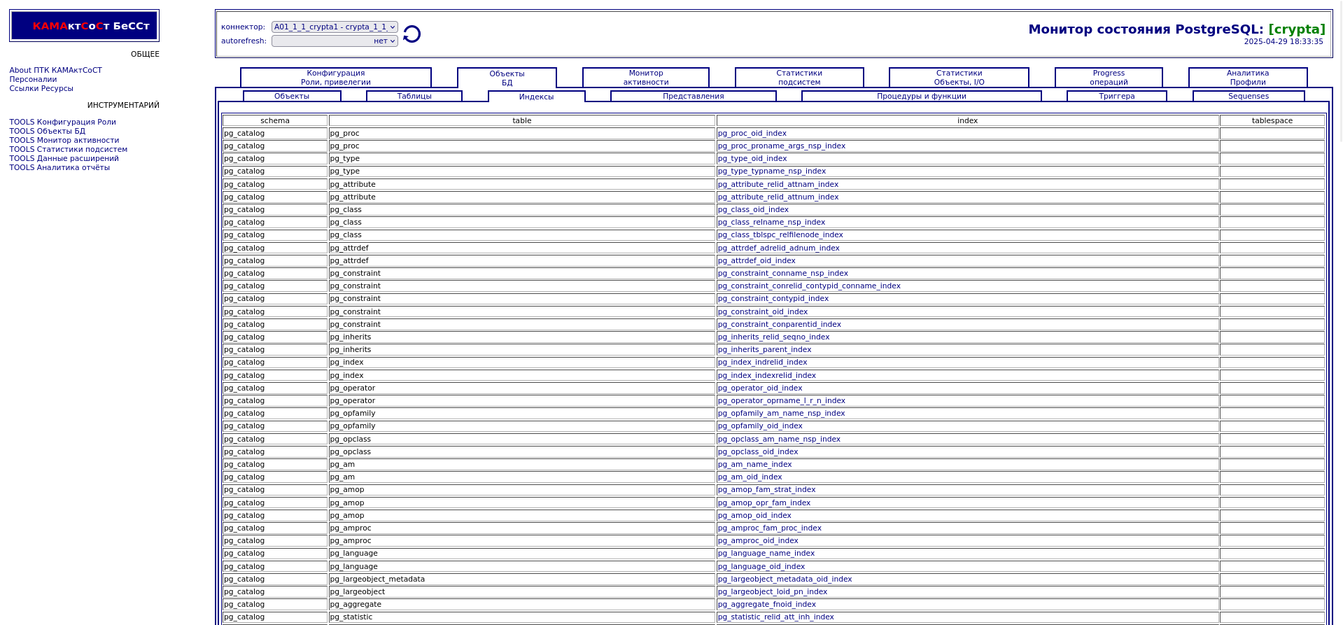The height and width of the screenshot is (625, 1343).
Task: Click the tablespace column header
Action: tap(1272, 120)
